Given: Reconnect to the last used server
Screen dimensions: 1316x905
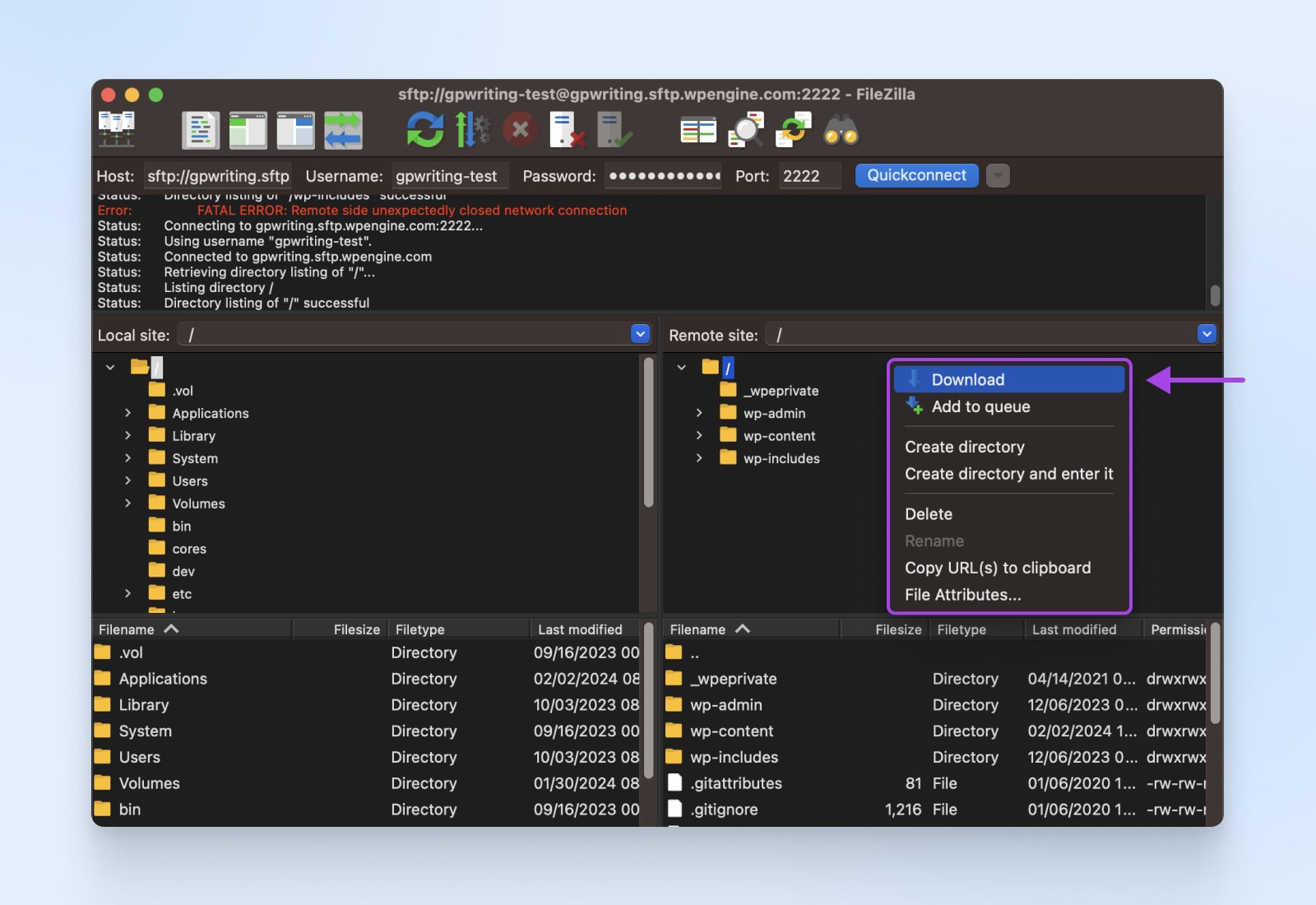Looking at the screenshot, I should coord(615,129).
